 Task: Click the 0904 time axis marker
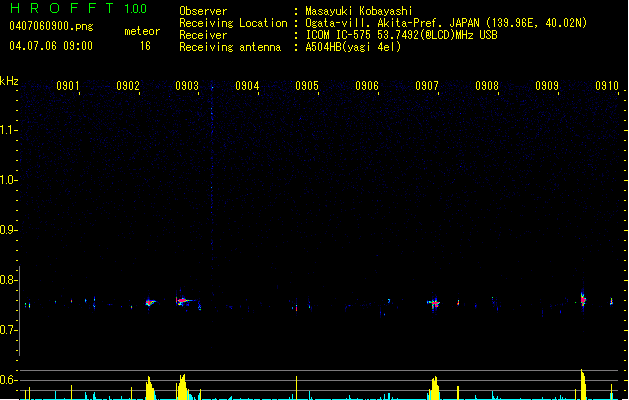247,86
